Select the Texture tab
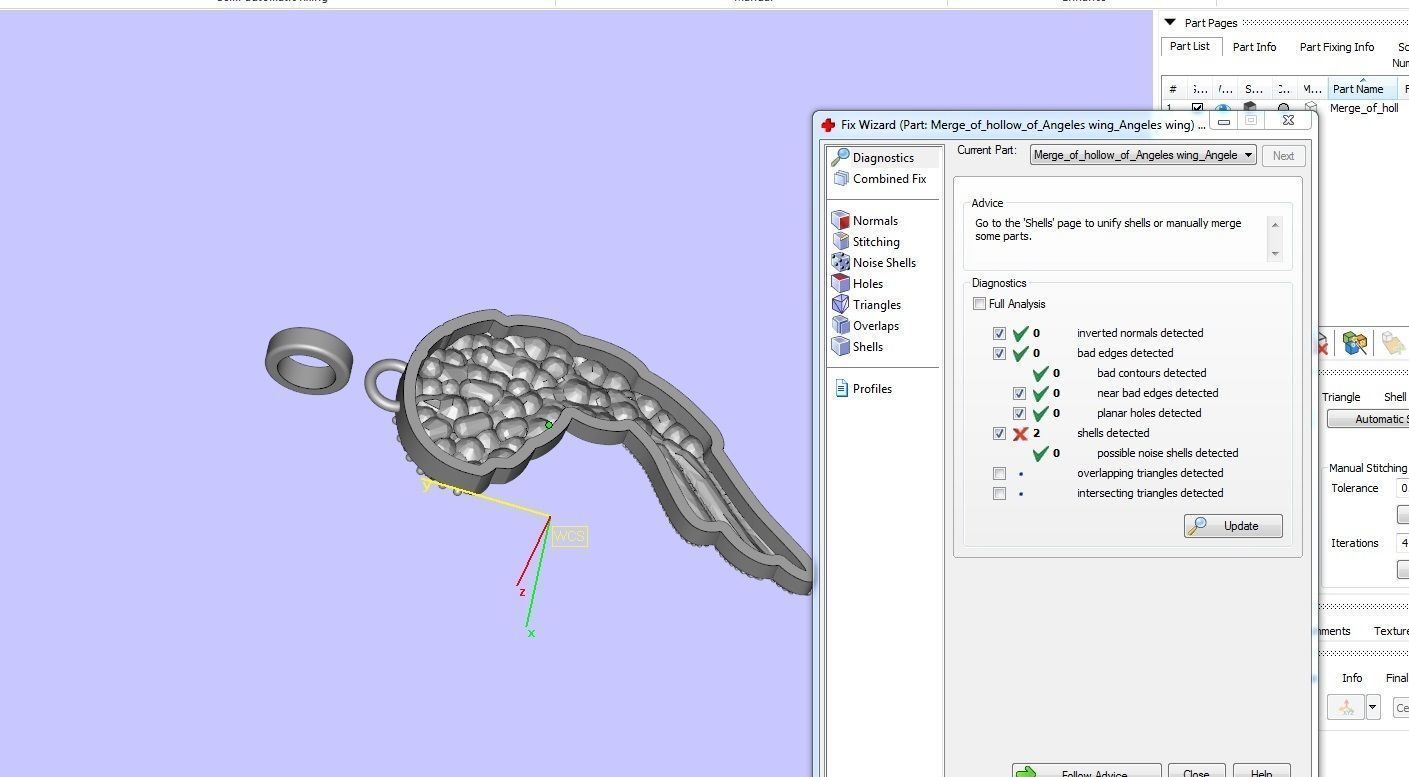 [1391, 631]
